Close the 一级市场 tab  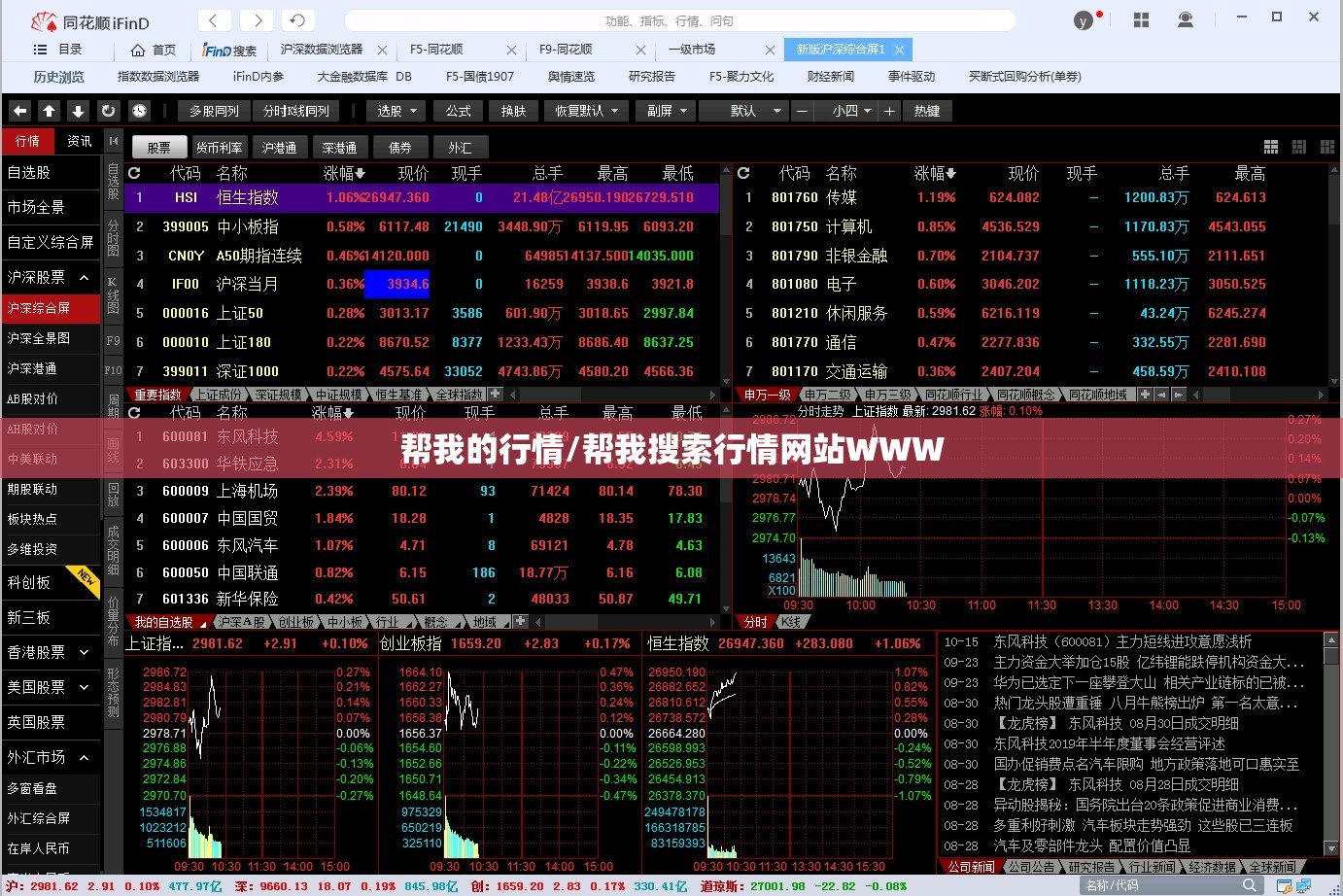point(771,50)
